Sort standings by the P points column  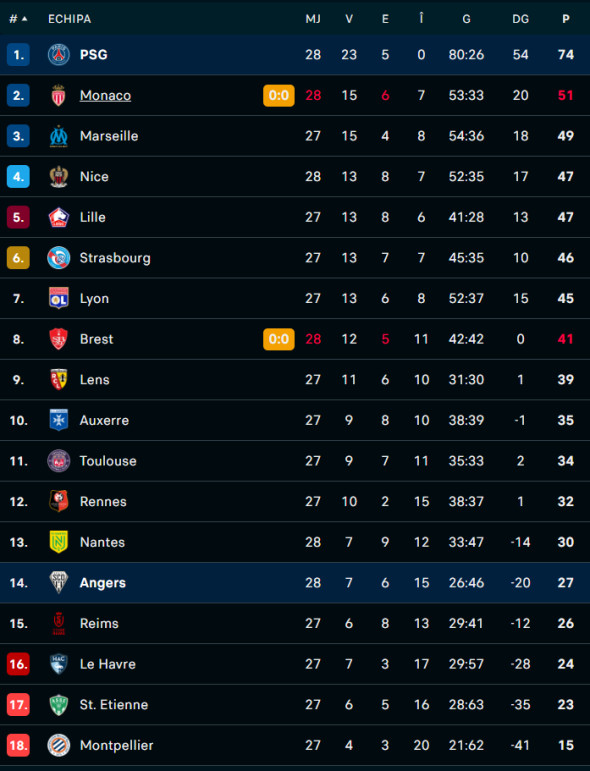[x=566, y=19]
